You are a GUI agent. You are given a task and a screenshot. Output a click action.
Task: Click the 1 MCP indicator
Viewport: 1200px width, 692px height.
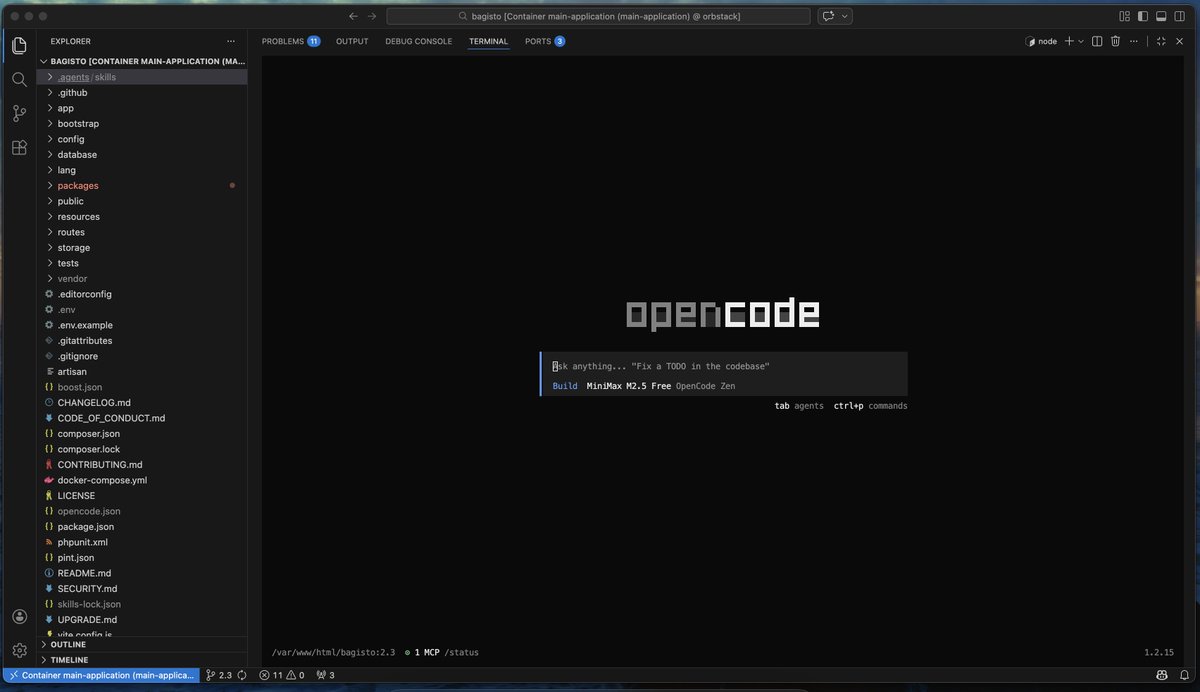(423, 653)
